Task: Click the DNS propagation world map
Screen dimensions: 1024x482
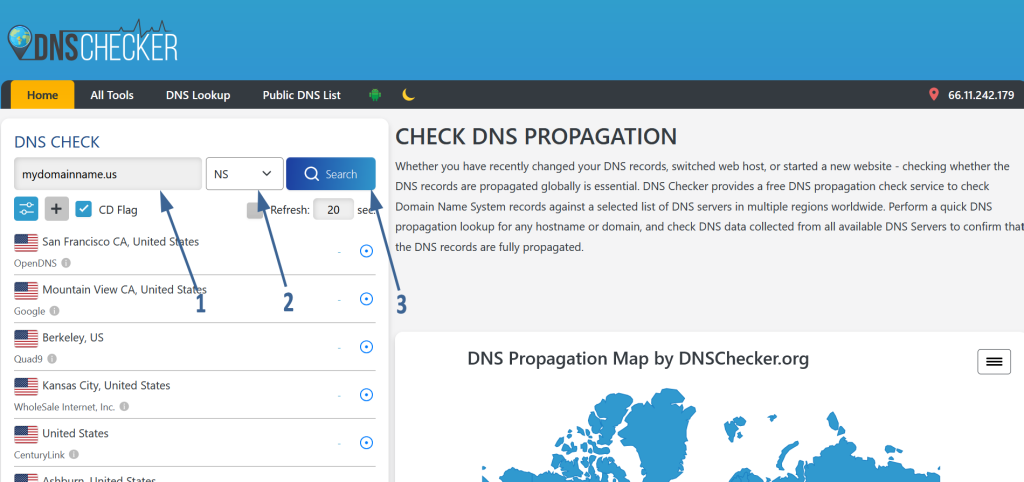Action: click(x=710, y=435)
